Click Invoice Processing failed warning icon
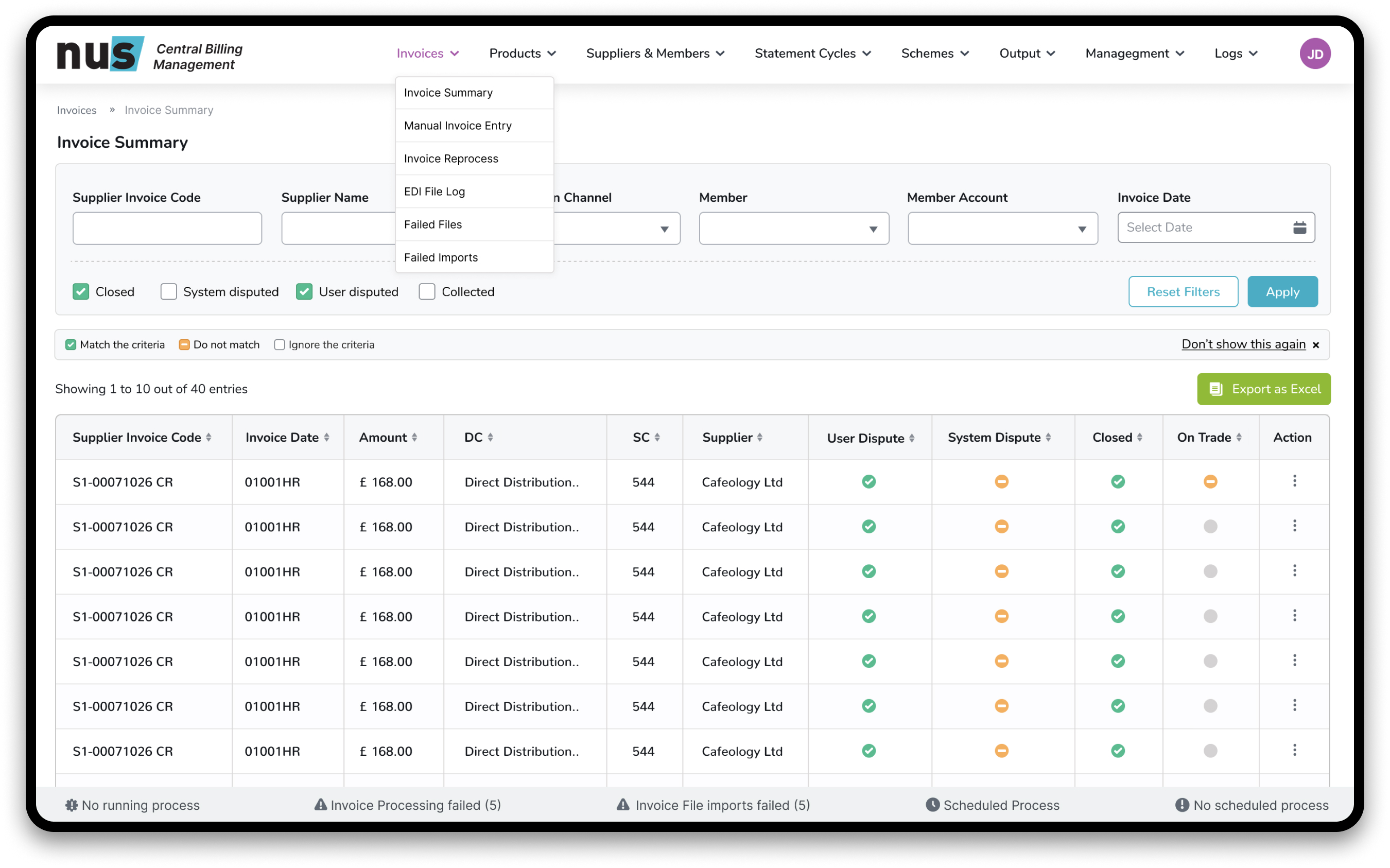The image size is (1390, 868). [x=320, y=805]
